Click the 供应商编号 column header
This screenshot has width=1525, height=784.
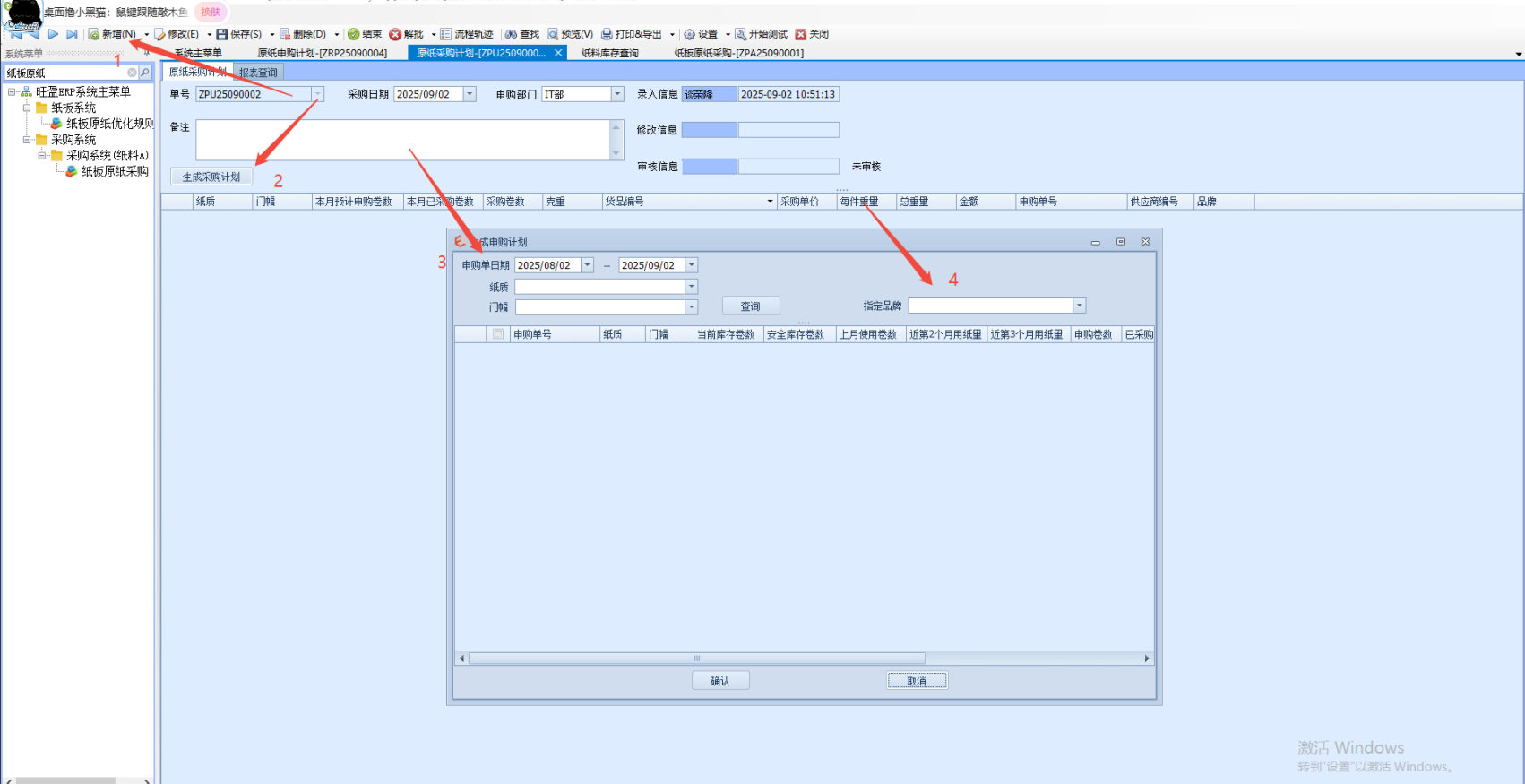click(1159, 202)
